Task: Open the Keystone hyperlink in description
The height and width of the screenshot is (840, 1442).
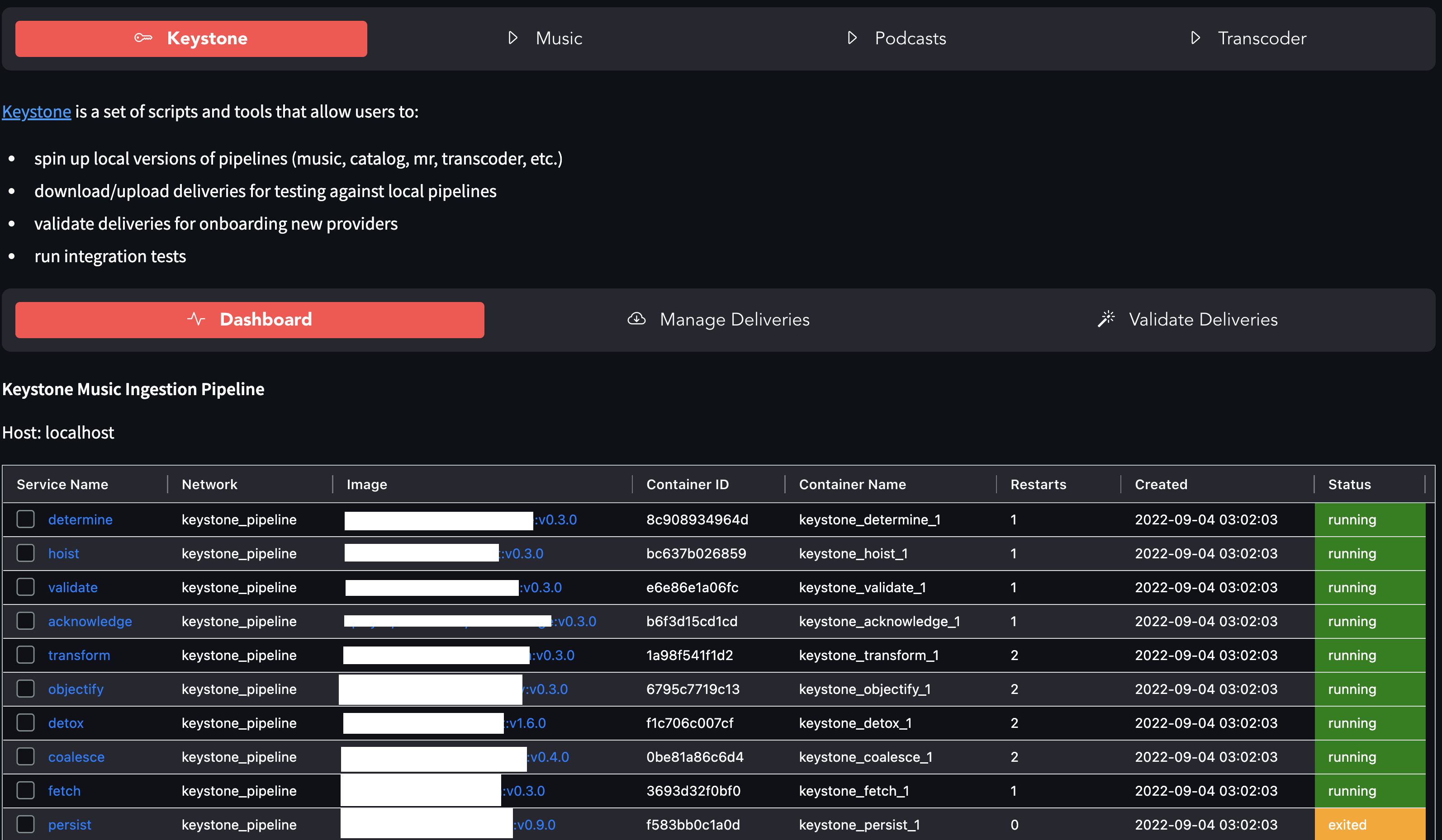Action: tap(37, 112)
